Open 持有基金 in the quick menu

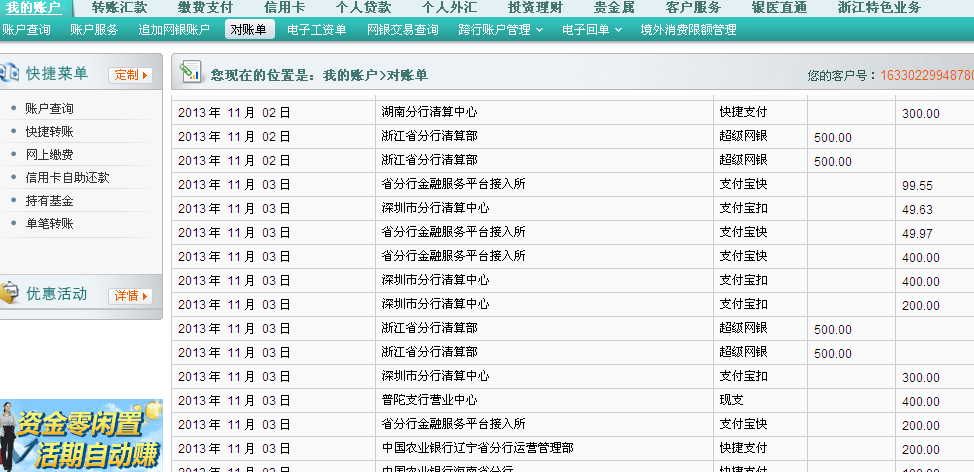point(49,200)
